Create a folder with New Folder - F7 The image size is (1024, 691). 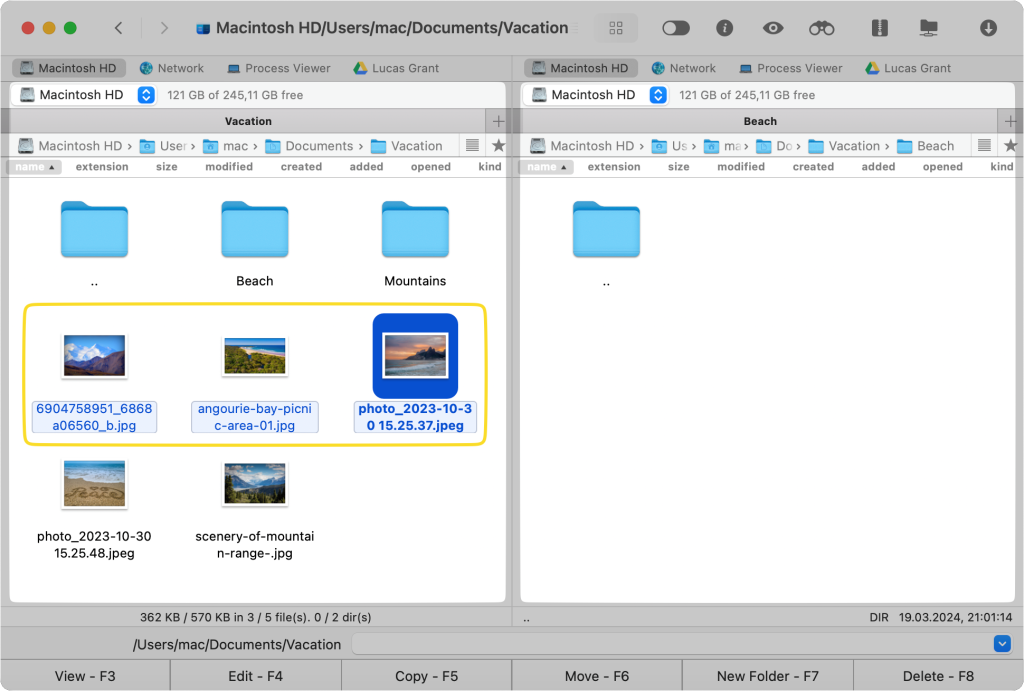(x=767, y=676)
